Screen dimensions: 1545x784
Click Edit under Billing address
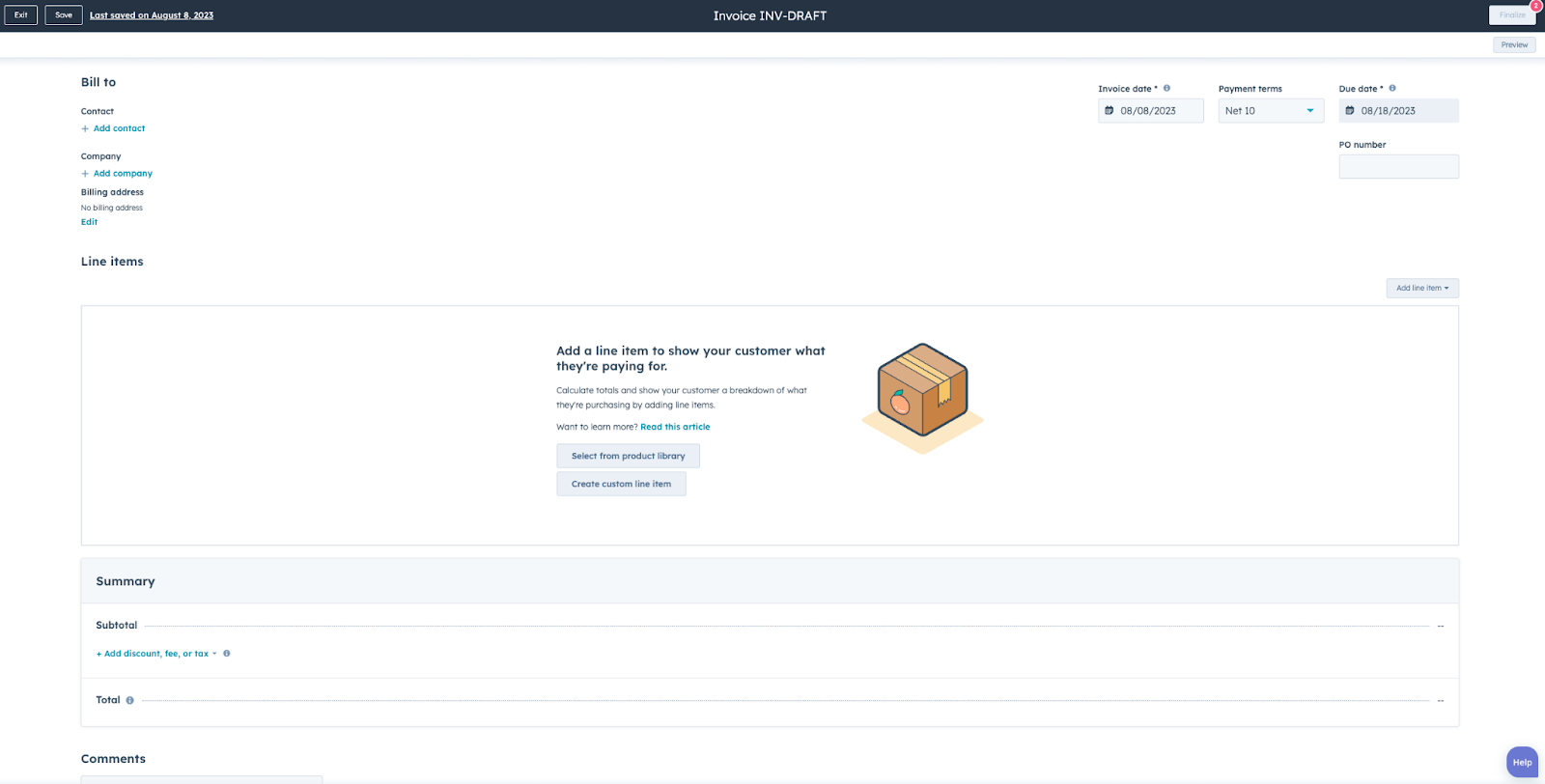[89, 222]
